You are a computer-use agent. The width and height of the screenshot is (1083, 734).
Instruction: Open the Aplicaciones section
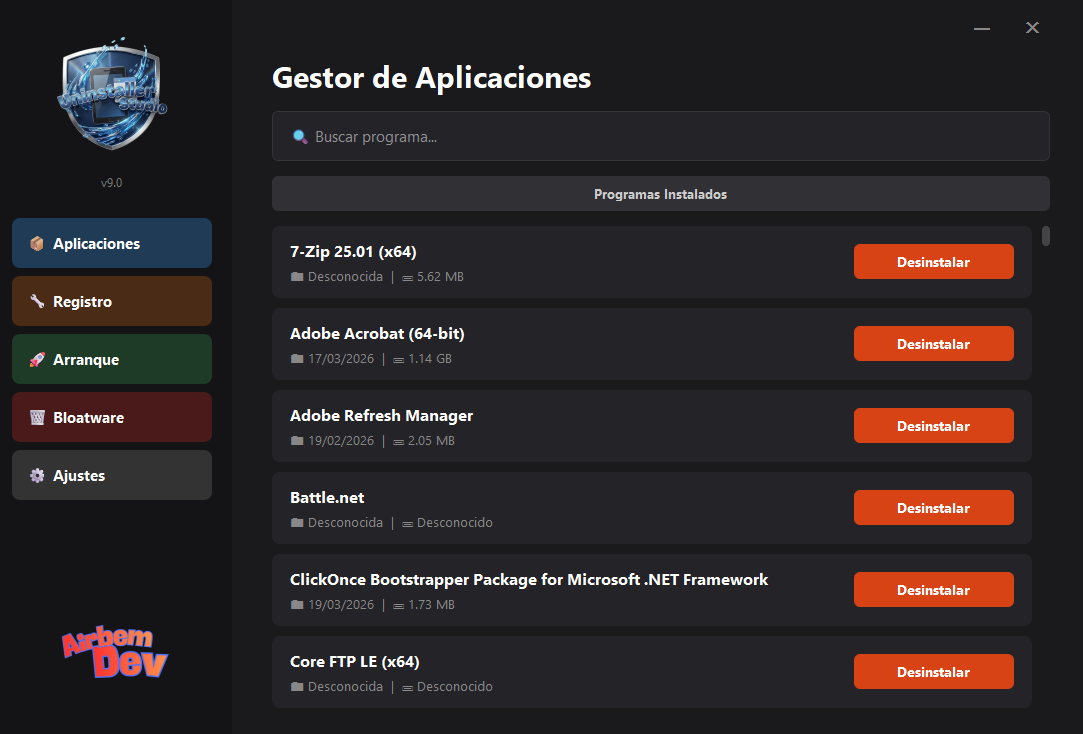[x=112, y=243]
